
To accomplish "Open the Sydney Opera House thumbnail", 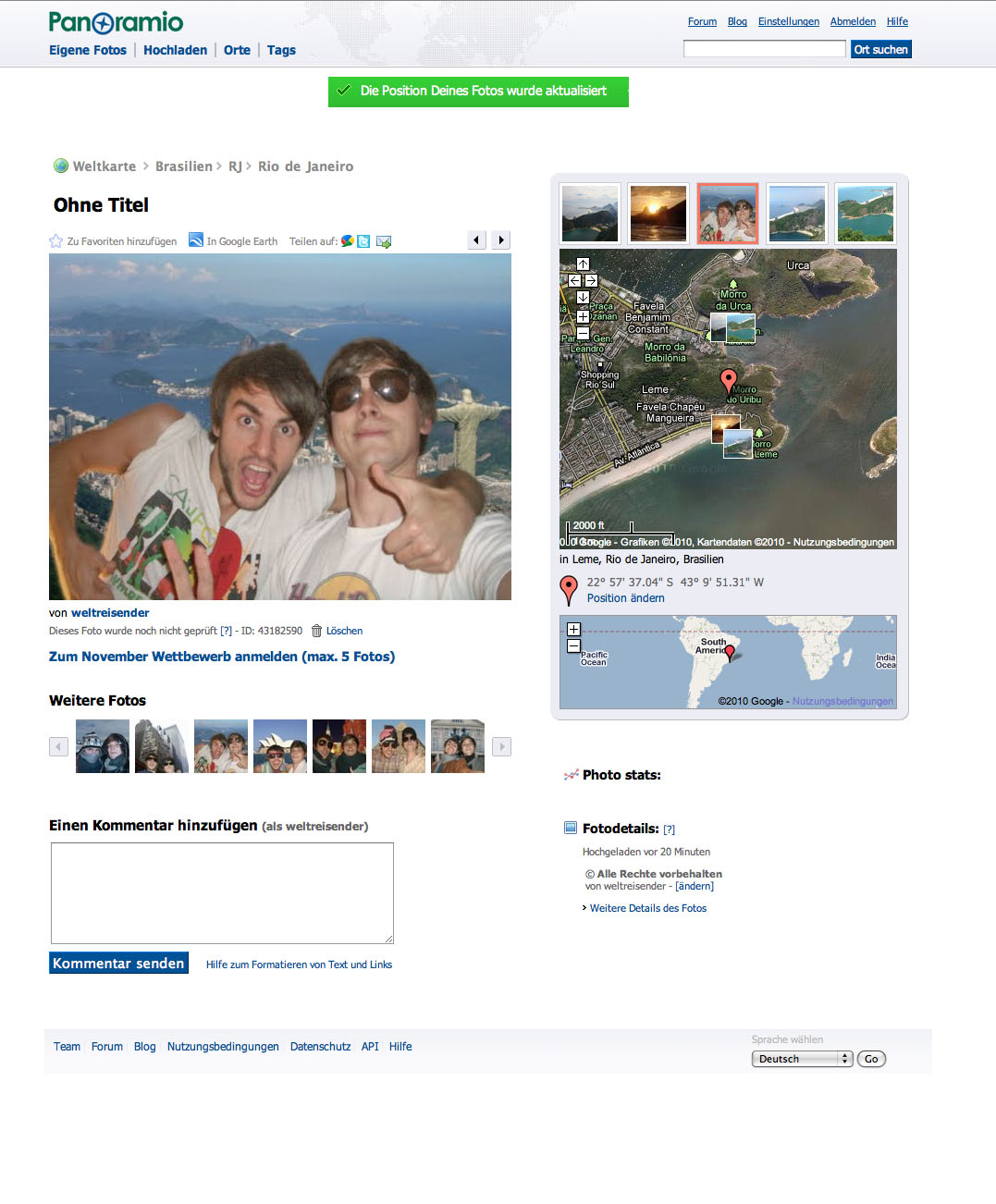I will click(280, 746).
